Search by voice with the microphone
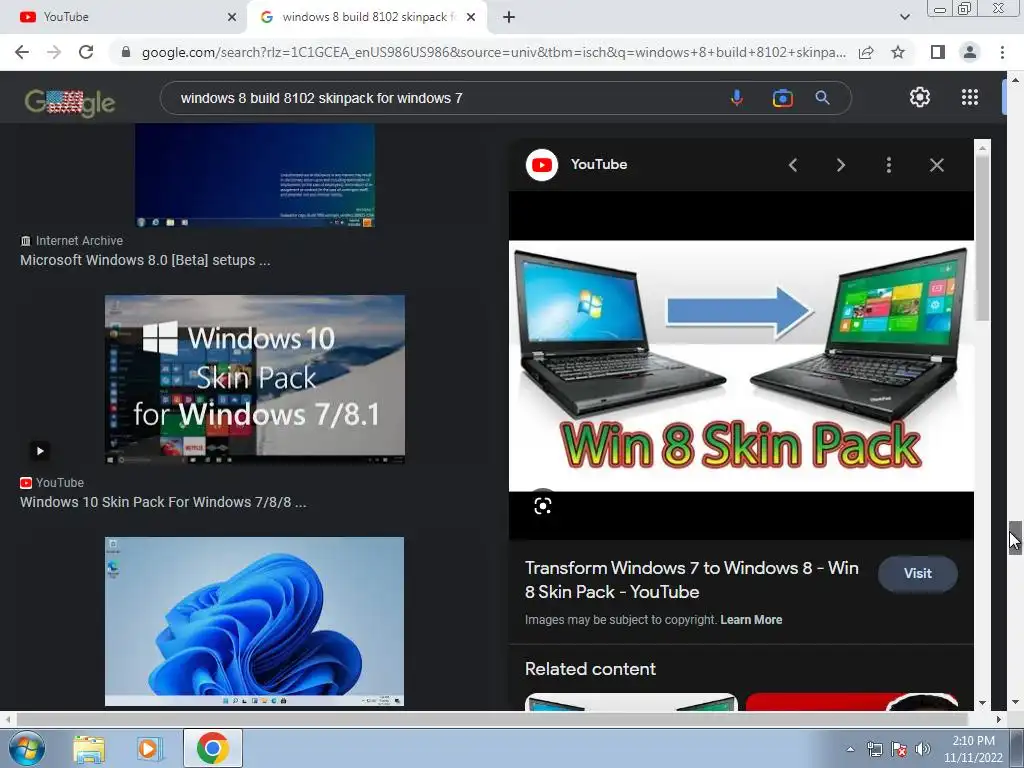This screenshot has height=768, width=1024. click(x=737, y=98)
